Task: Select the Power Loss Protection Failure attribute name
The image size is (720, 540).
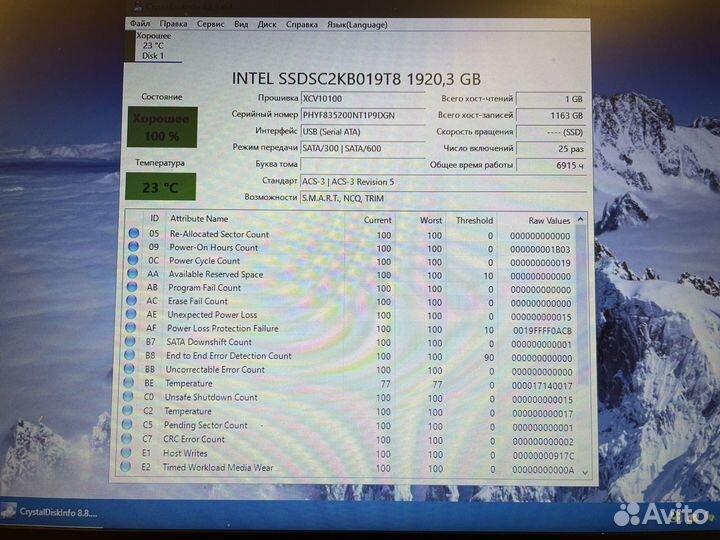Action: (x=223, y=329)
